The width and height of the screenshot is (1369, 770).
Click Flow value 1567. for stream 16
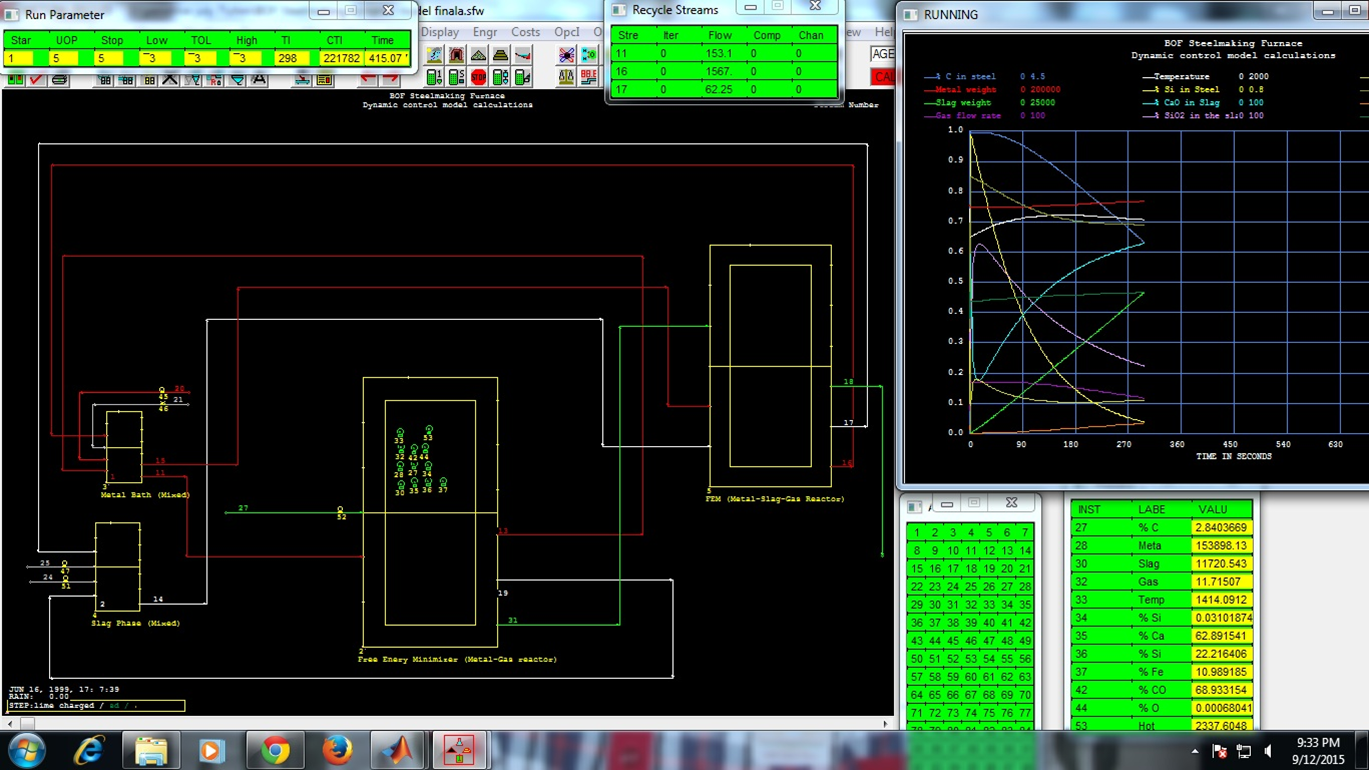719,72
